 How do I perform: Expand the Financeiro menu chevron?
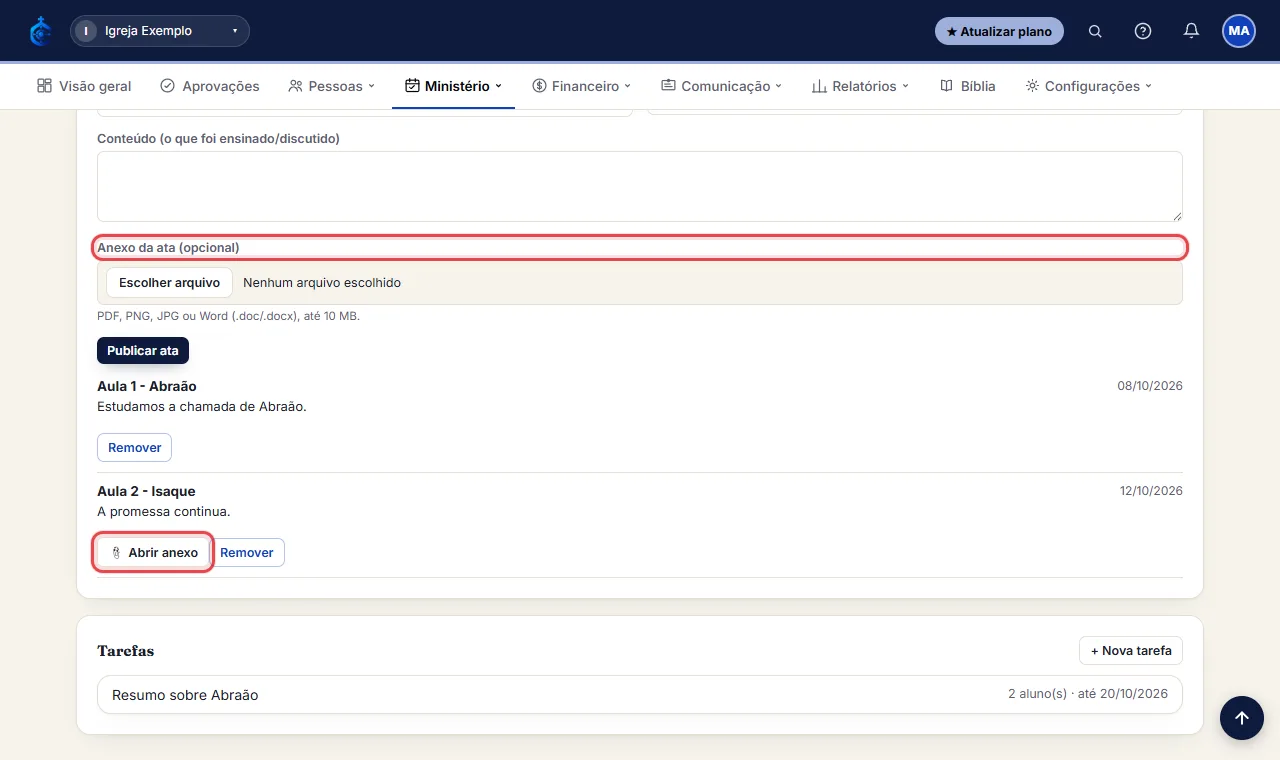[628, 86]
